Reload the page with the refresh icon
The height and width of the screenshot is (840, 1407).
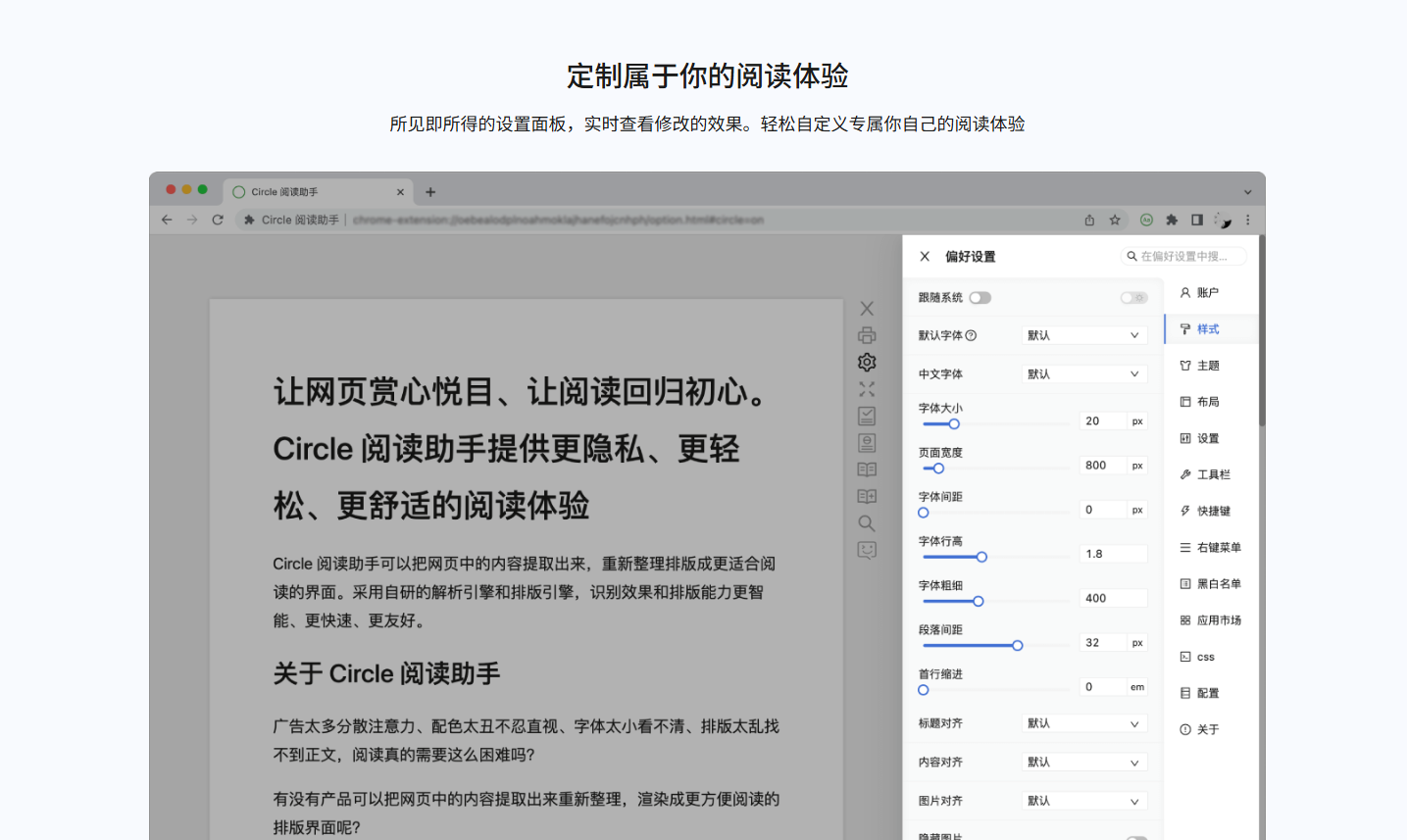[x=218, y=220]
